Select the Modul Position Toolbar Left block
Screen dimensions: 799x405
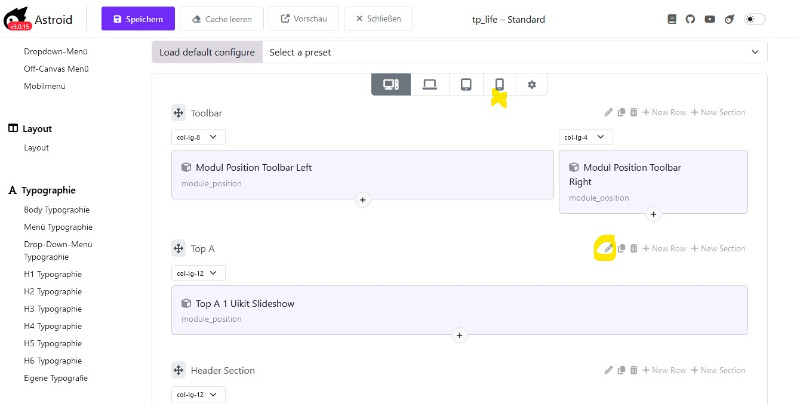(362, 175)
